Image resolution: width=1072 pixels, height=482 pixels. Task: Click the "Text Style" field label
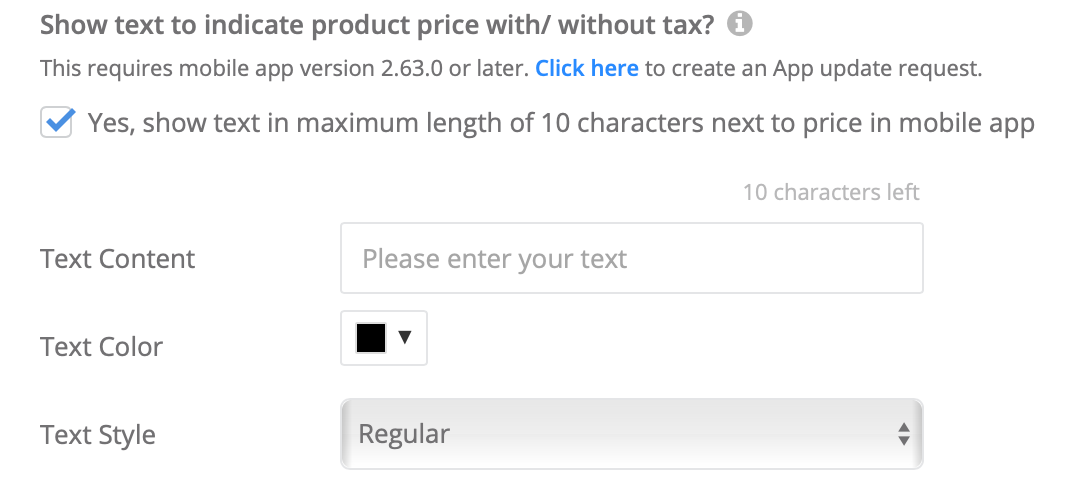pos(98,435)
